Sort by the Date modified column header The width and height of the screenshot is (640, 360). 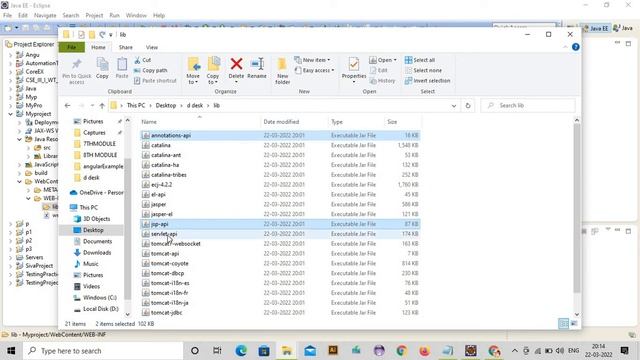(294, 122)
